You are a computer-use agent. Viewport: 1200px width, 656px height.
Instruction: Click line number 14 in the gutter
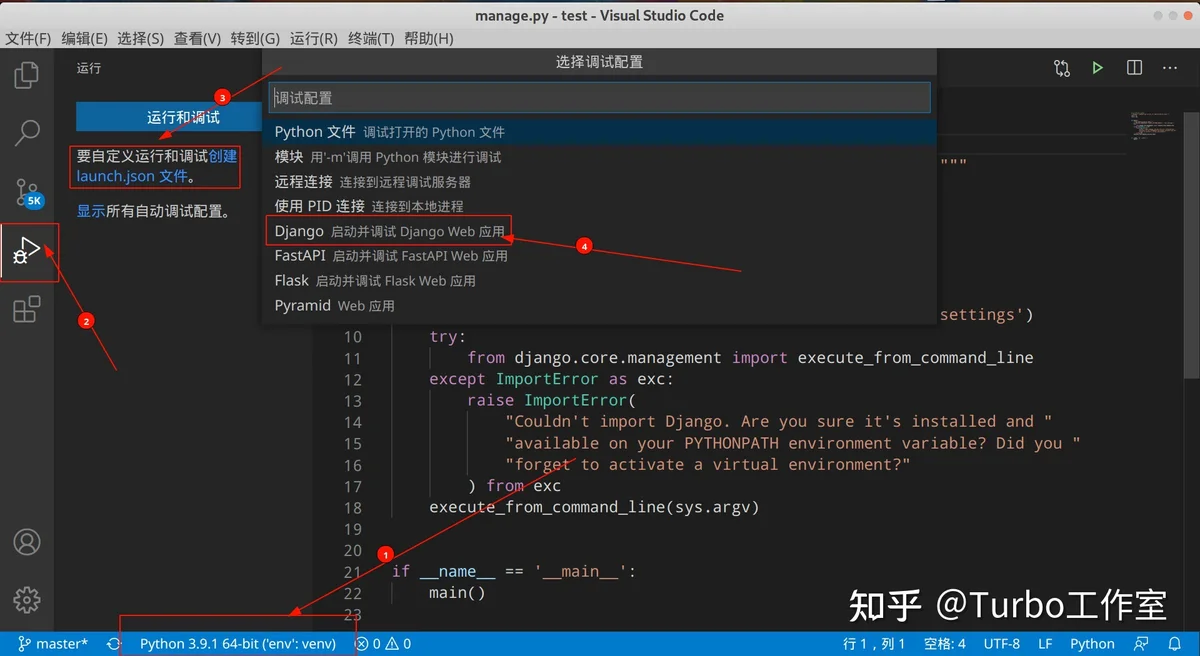(352, 422)
